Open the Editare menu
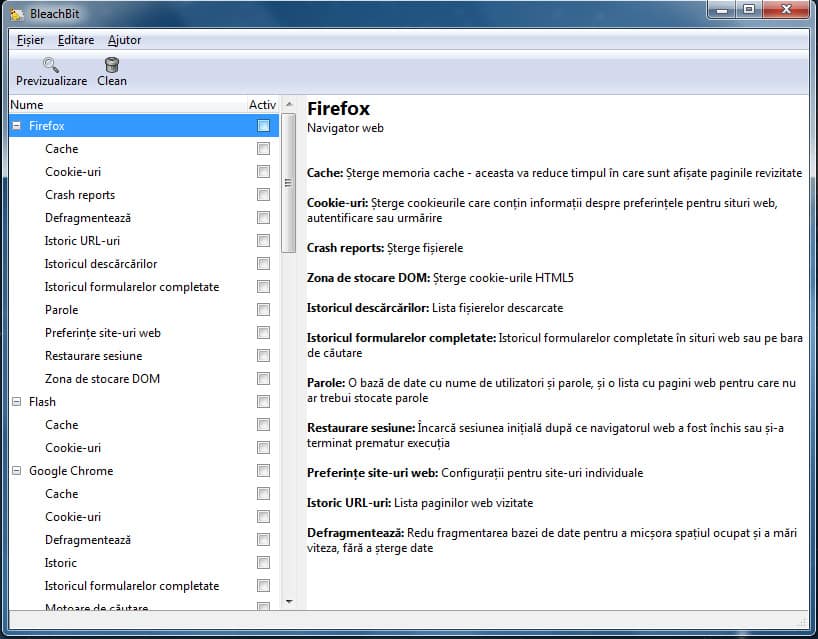The width and height of the screenshot is (818, 639). 76,40
